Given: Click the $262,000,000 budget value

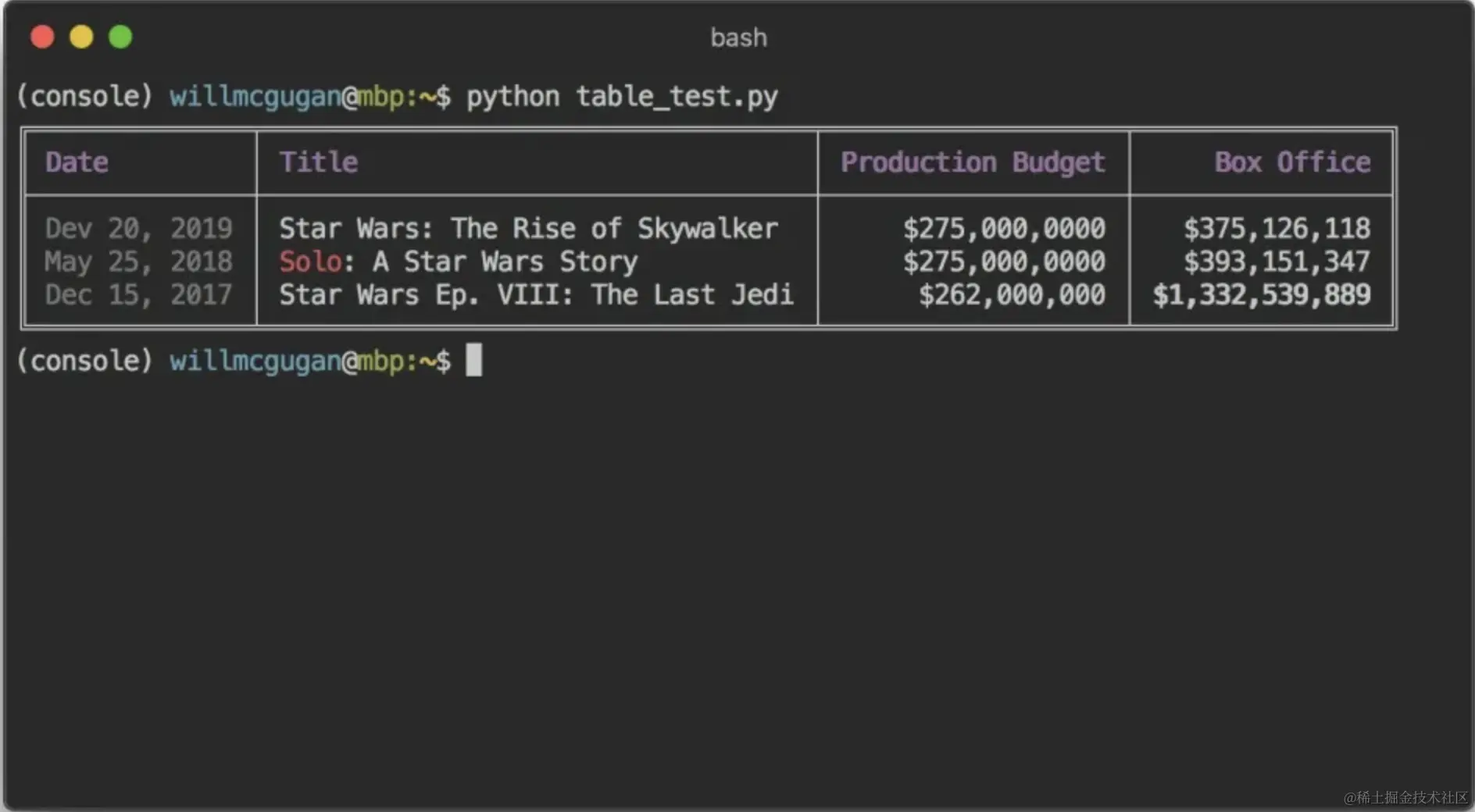Looking at the screenshot, I should coord(1012,295).
